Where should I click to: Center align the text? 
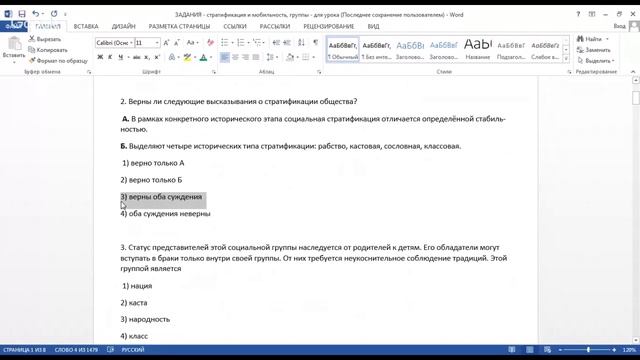click(x=235, y=58)
